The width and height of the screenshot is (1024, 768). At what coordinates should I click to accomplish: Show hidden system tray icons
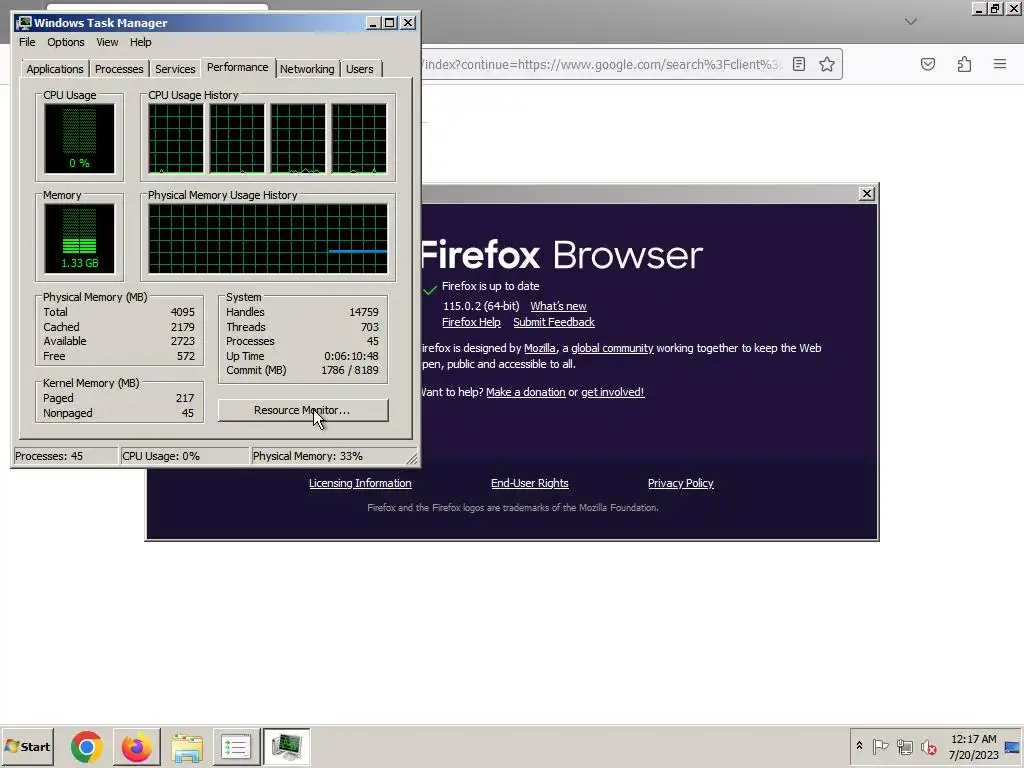(x=859, y=746)
